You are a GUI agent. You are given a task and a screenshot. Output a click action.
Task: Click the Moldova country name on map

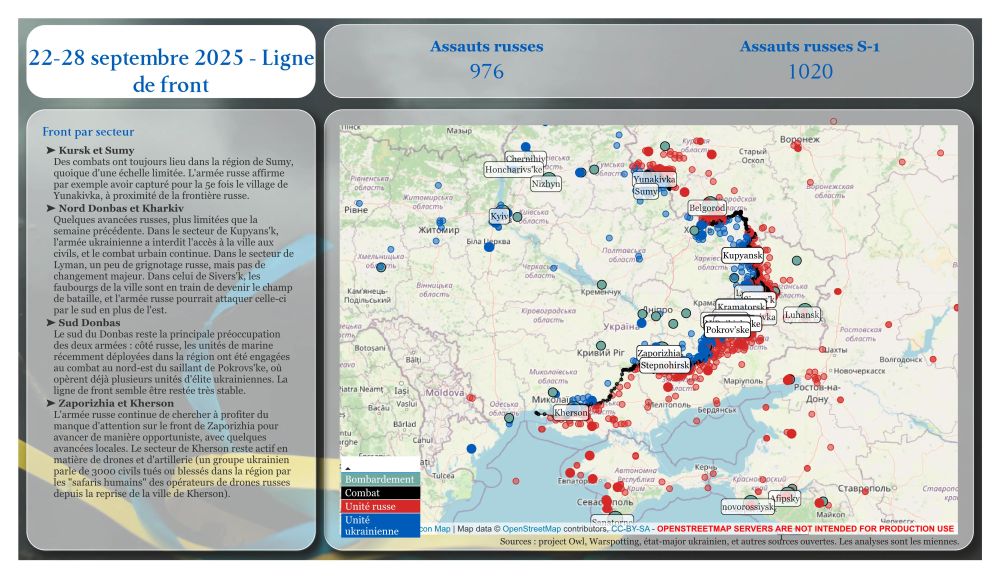click(x=445, y=392)
